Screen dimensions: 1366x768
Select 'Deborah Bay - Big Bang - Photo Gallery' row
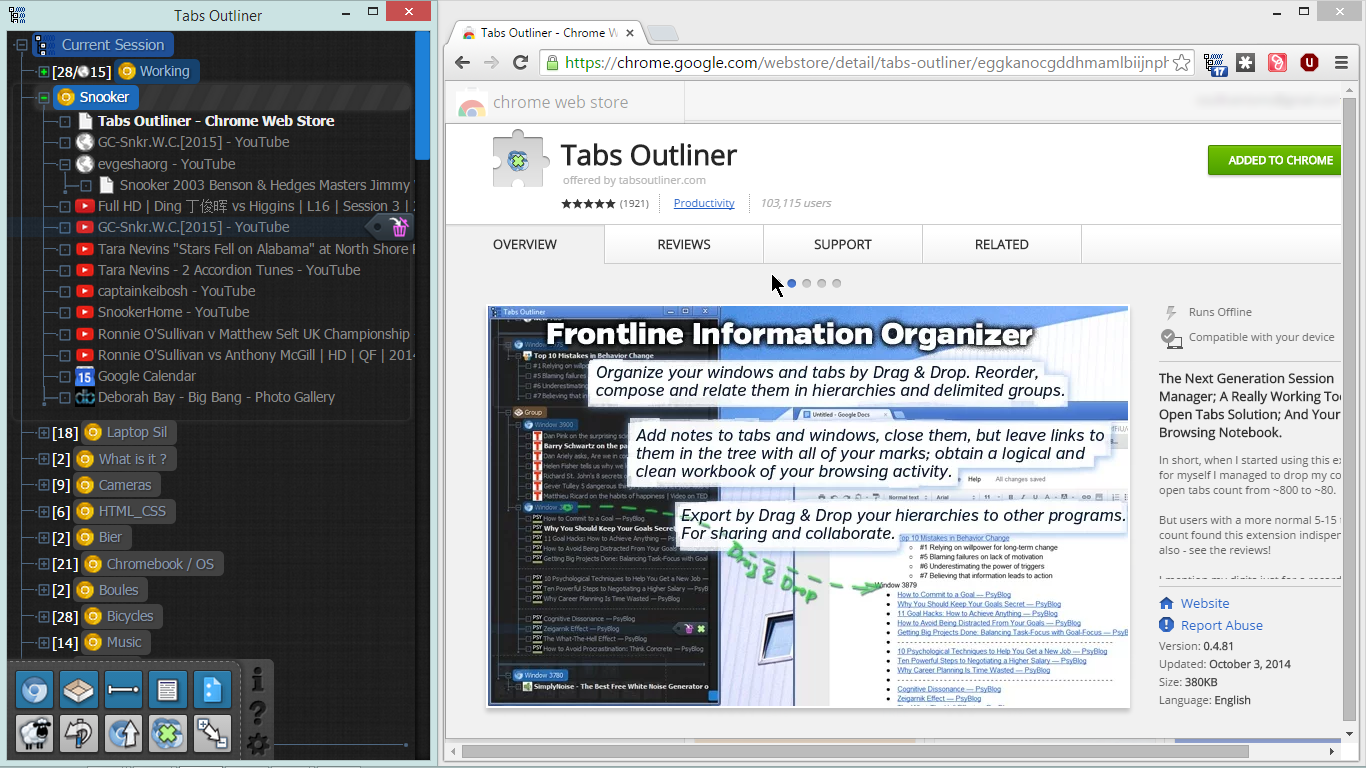[216, 397]
